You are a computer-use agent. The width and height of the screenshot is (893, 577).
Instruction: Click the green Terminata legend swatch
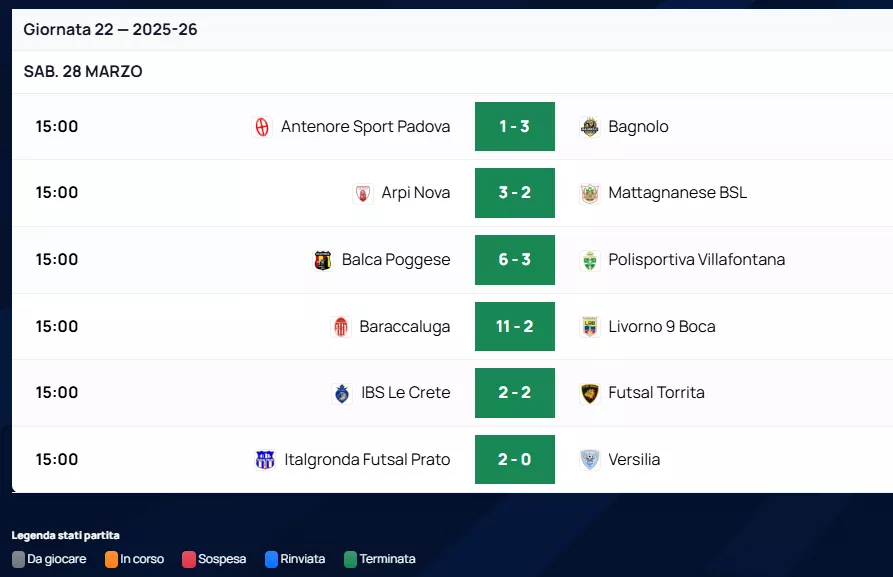pos(350,559)
